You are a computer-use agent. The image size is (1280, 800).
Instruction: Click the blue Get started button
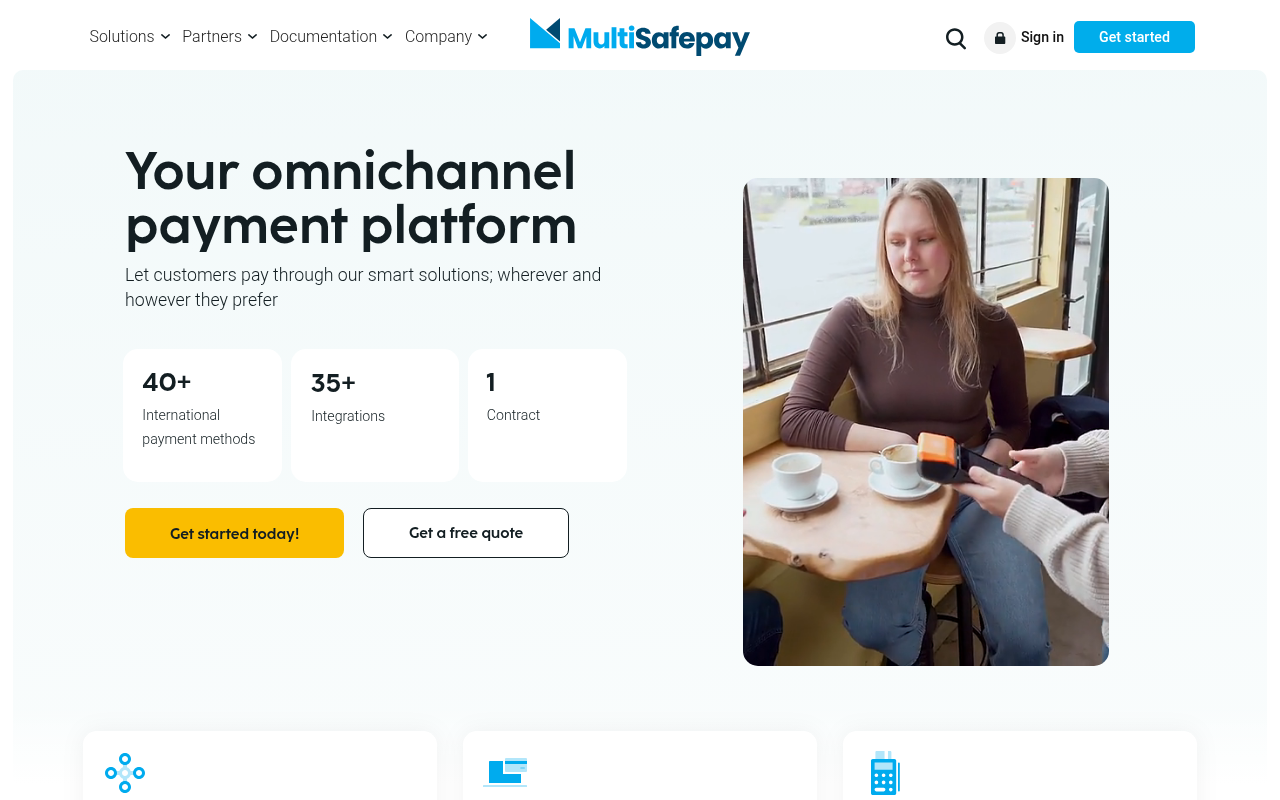[x=1134, y=37]
